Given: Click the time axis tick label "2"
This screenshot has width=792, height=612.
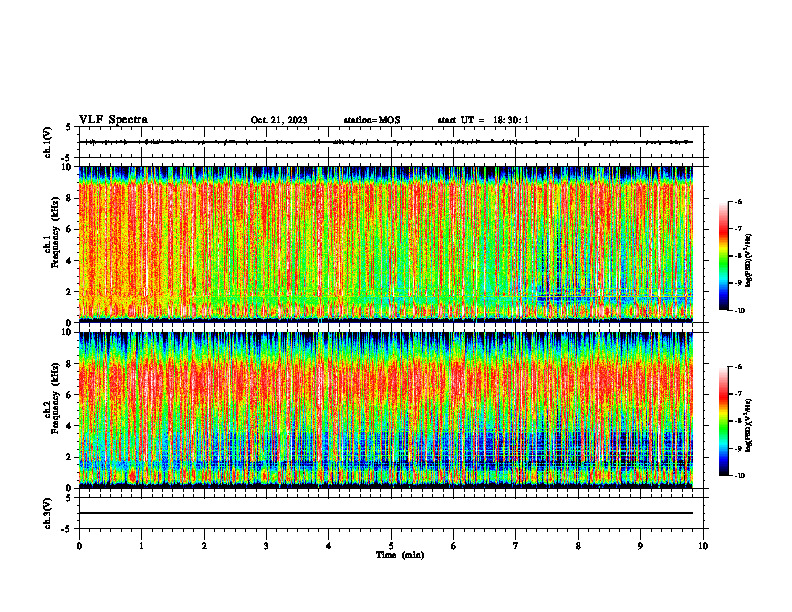Looking at the screenshot, I should 204,546.
